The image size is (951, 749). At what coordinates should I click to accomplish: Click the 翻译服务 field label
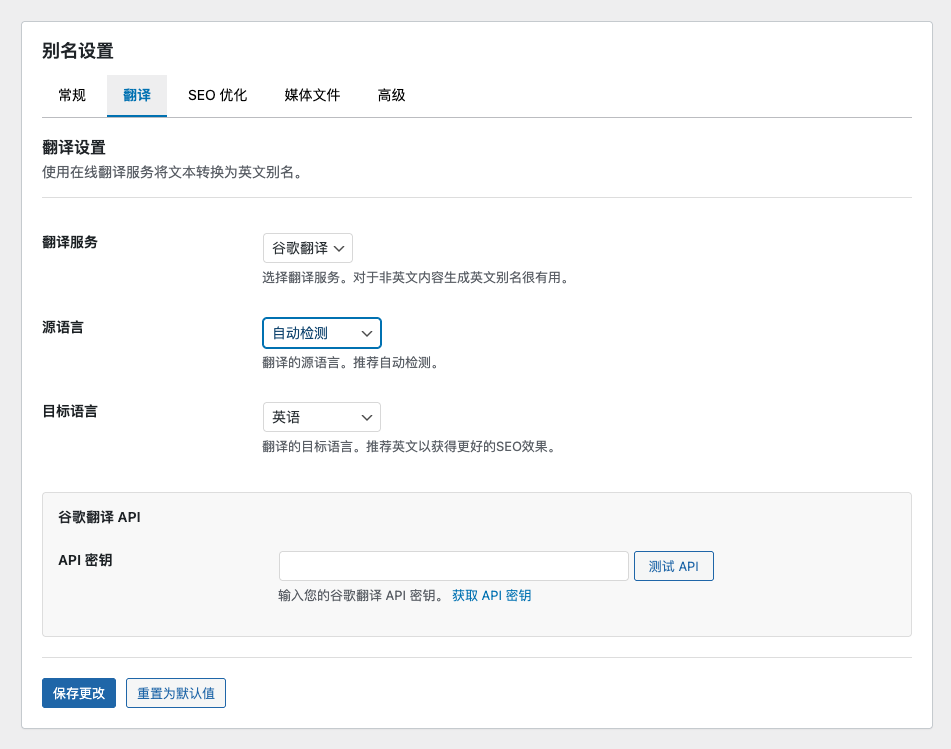click(70, 242)
